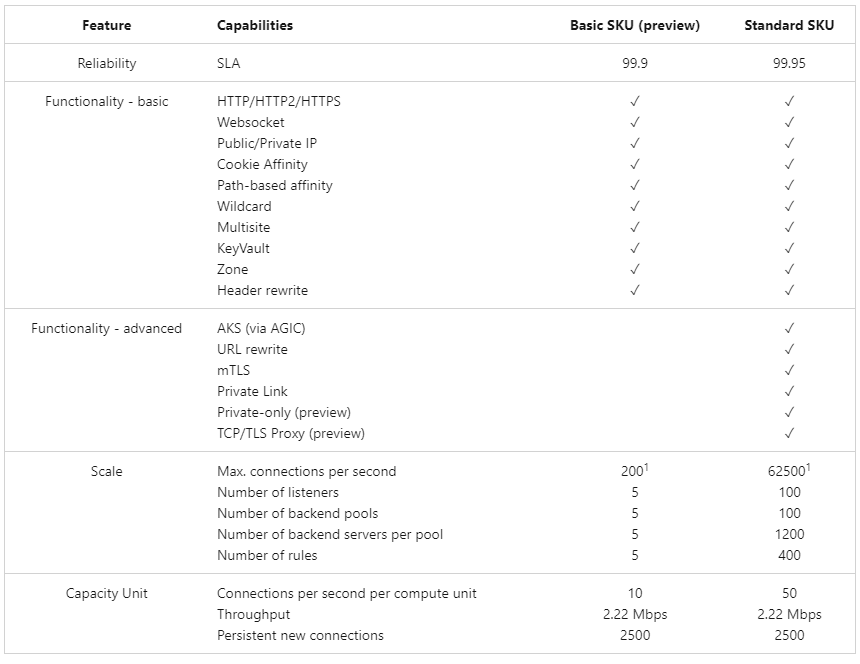Click the Basic SKU checkmark for Cookie Affinity

635,164
